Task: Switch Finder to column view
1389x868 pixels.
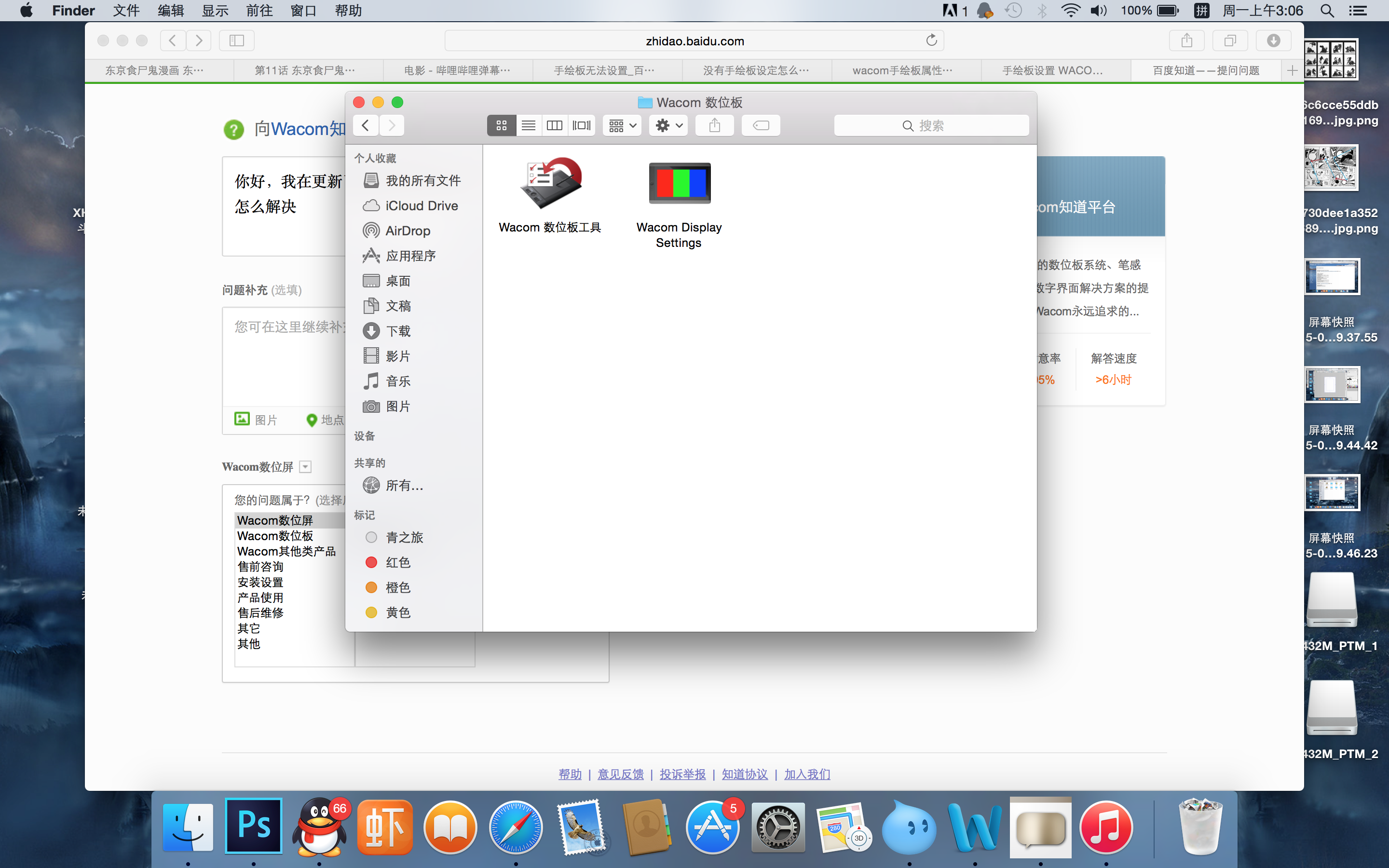Action: point(555,125)
